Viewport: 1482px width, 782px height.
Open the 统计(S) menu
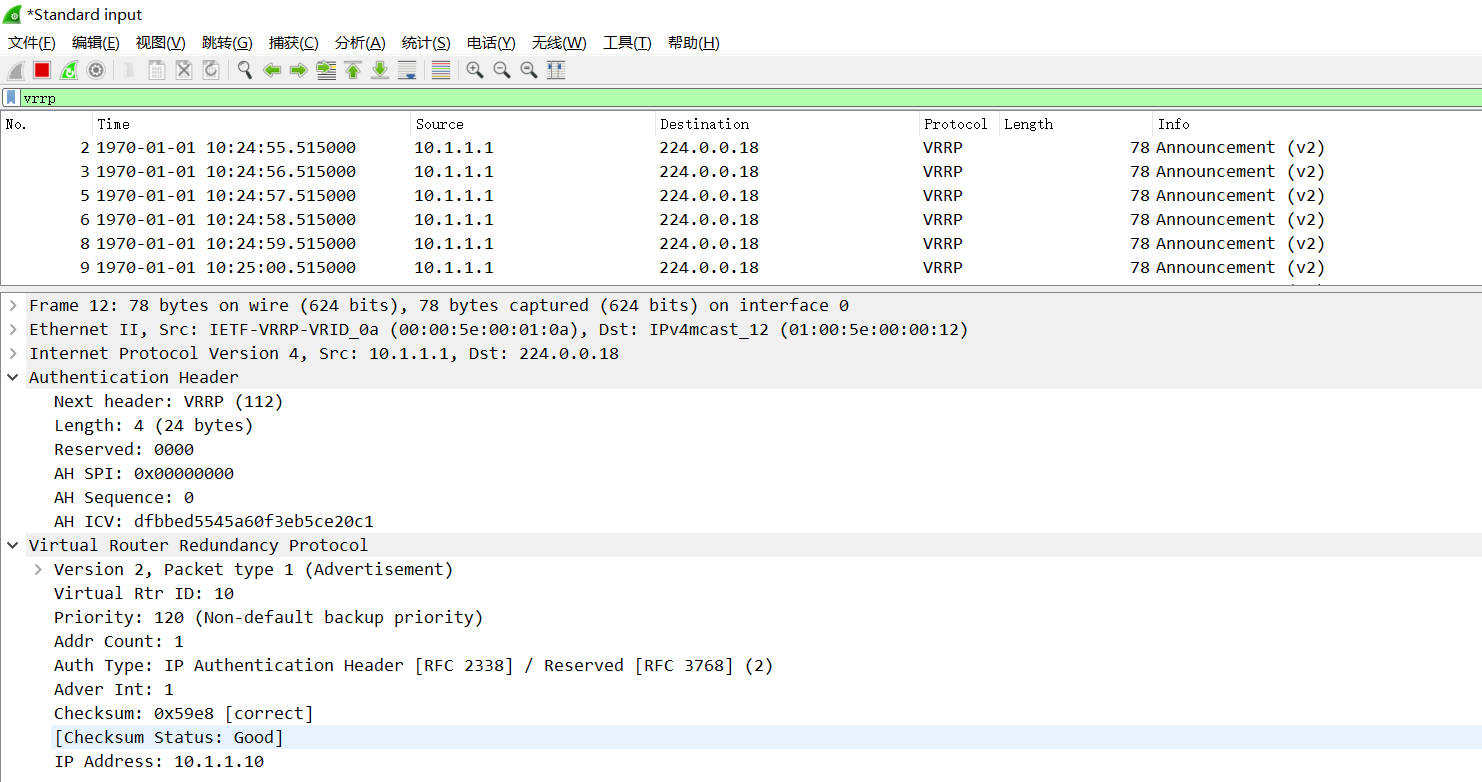(426, 43)
